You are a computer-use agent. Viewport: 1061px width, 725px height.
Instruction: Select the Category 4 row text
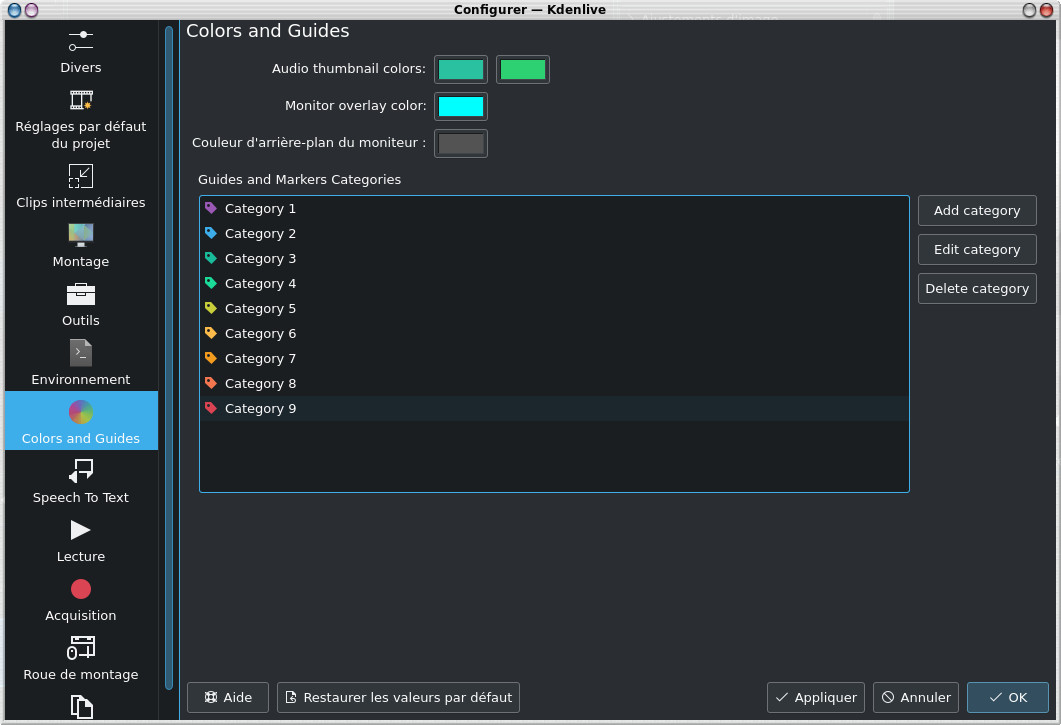tap(261, 284)
